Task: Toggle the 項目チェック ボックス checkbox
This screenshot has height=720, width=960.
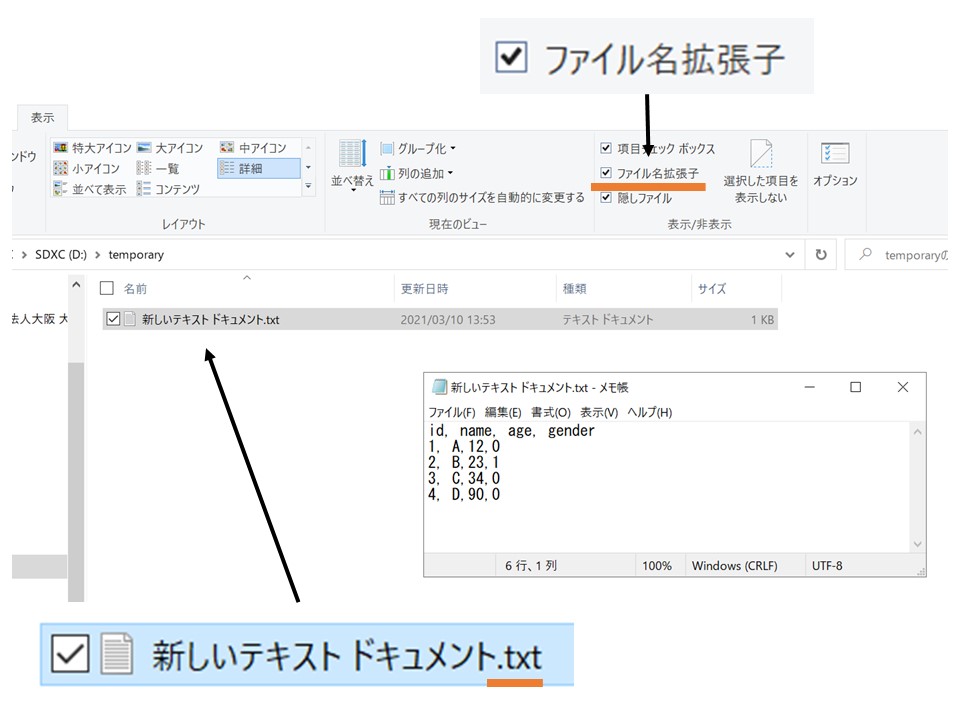Action: tap(606, 148)
